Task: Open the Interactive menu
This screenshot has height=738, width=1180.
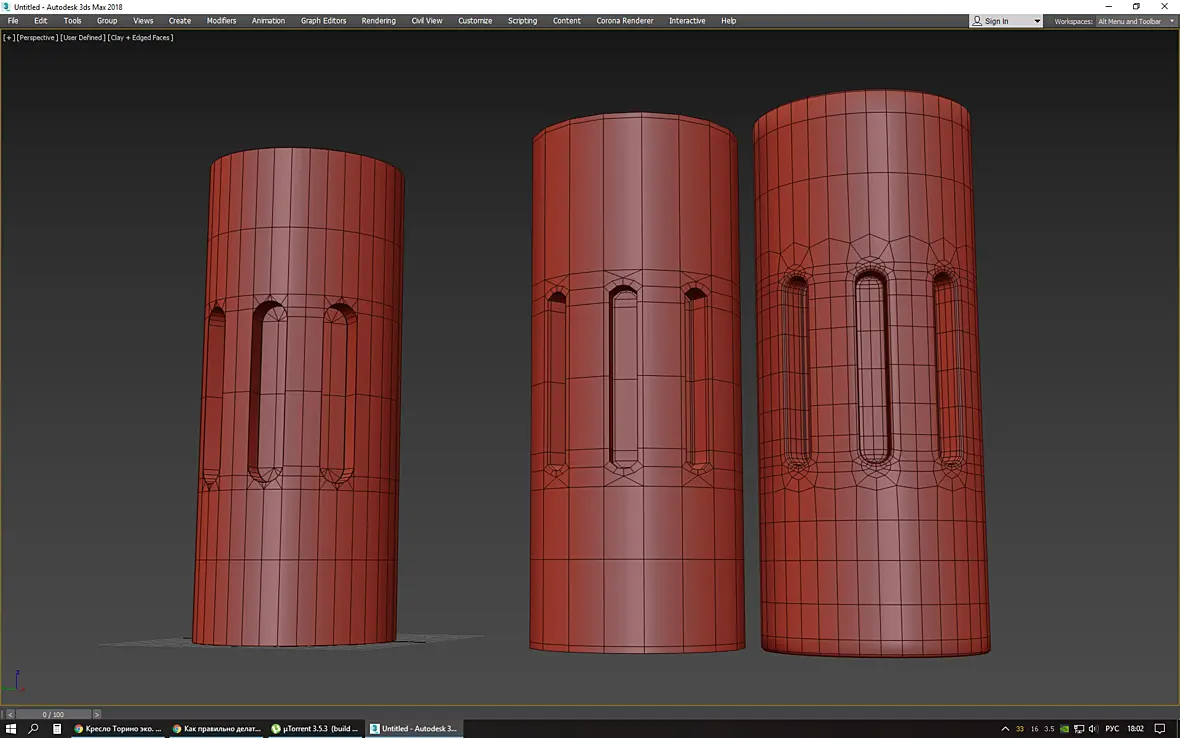Action: pyautogui.click(x=687, y=21)
